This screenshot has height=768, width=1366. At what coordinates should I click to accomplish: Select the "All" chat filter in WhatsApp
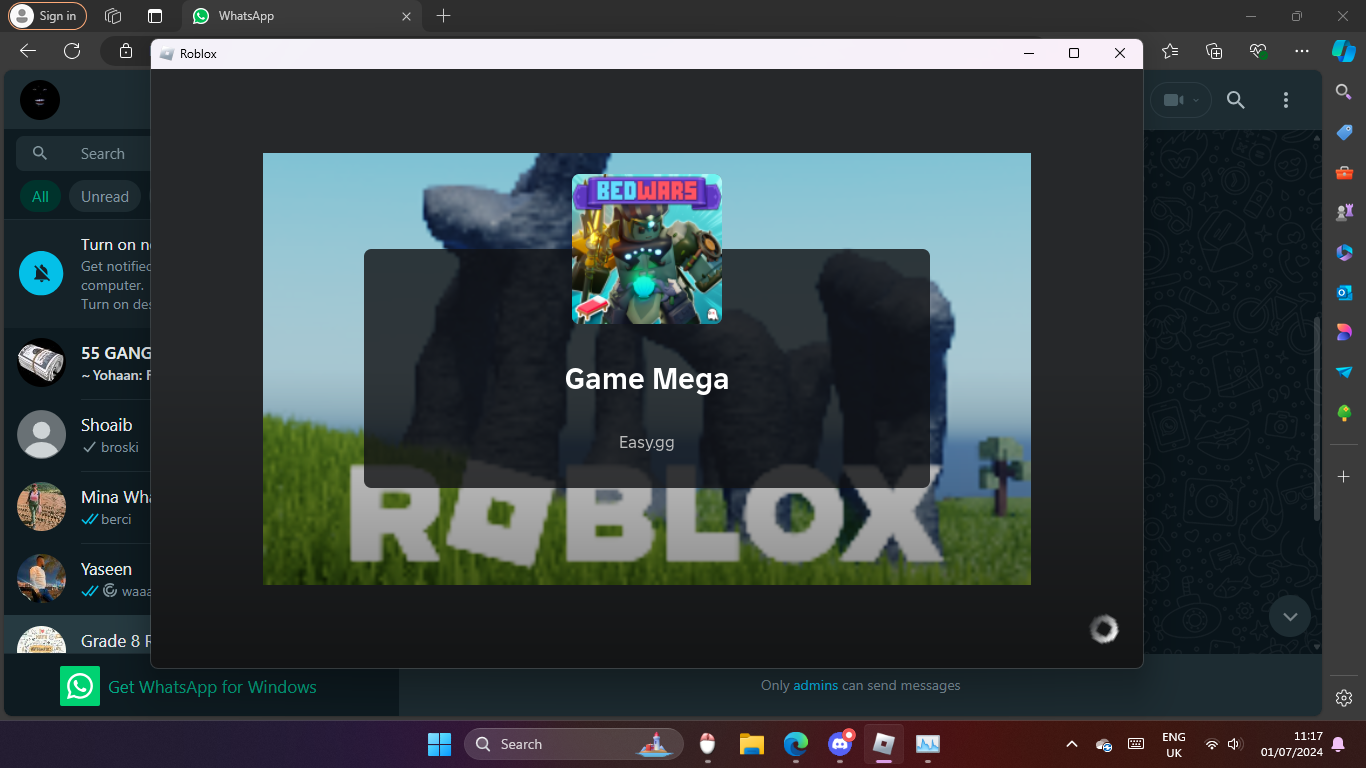point(40,197)
